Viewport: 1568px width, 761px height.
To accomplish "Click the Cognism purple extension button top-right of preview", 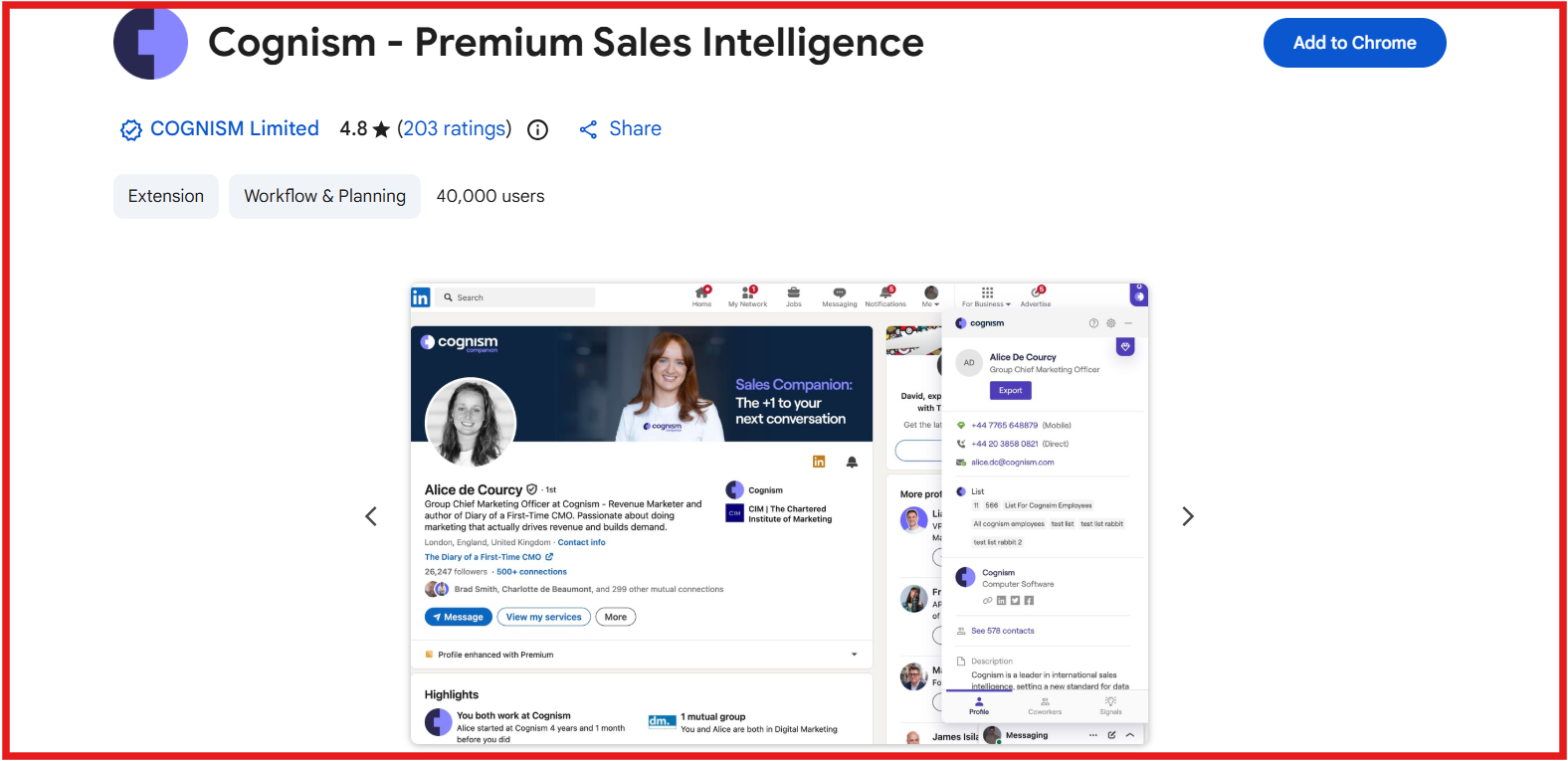I will coord(1139,295).
